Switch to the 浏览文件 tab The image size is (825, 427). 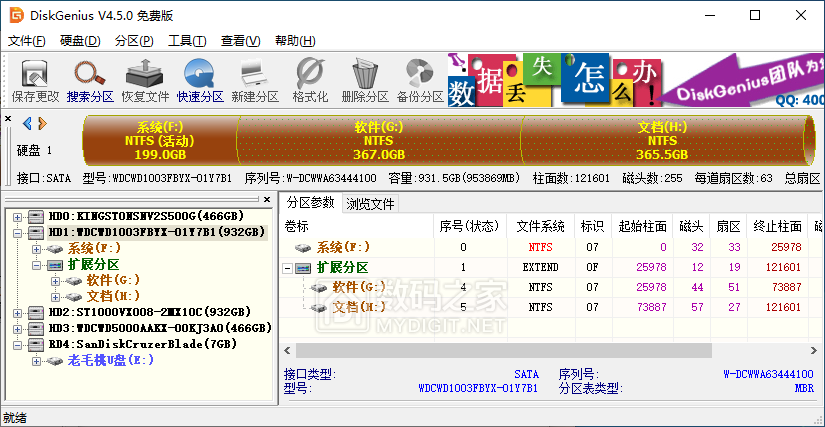[x=370, y=204]
